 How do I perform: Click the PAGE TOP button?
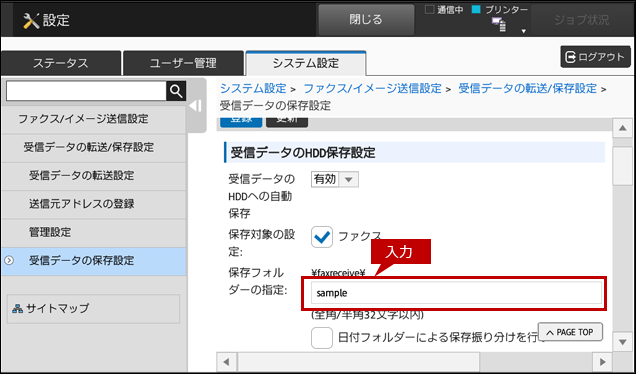click(x=570, y=332)
